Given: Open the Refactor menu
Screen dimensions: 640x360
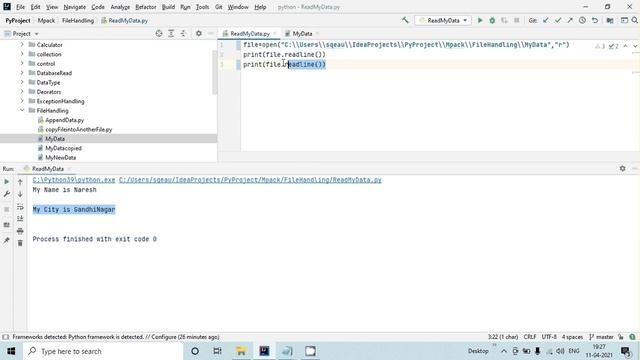Looking at the screenshot, I should pyautogui.click(x=146, y=7).
